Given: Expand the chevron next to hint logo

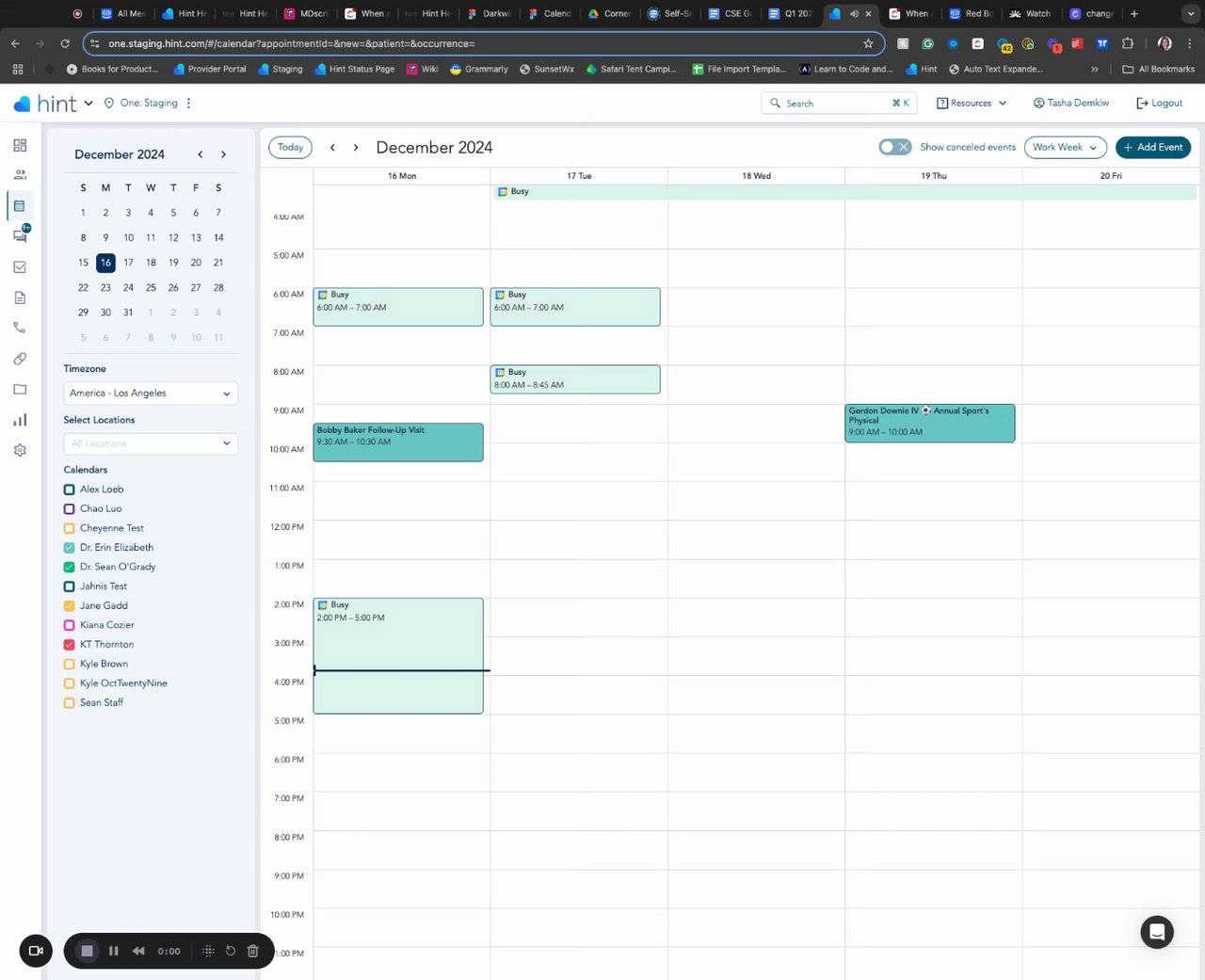Looking at the screenshot, I should pyautogui.click(x=88, y=104).
